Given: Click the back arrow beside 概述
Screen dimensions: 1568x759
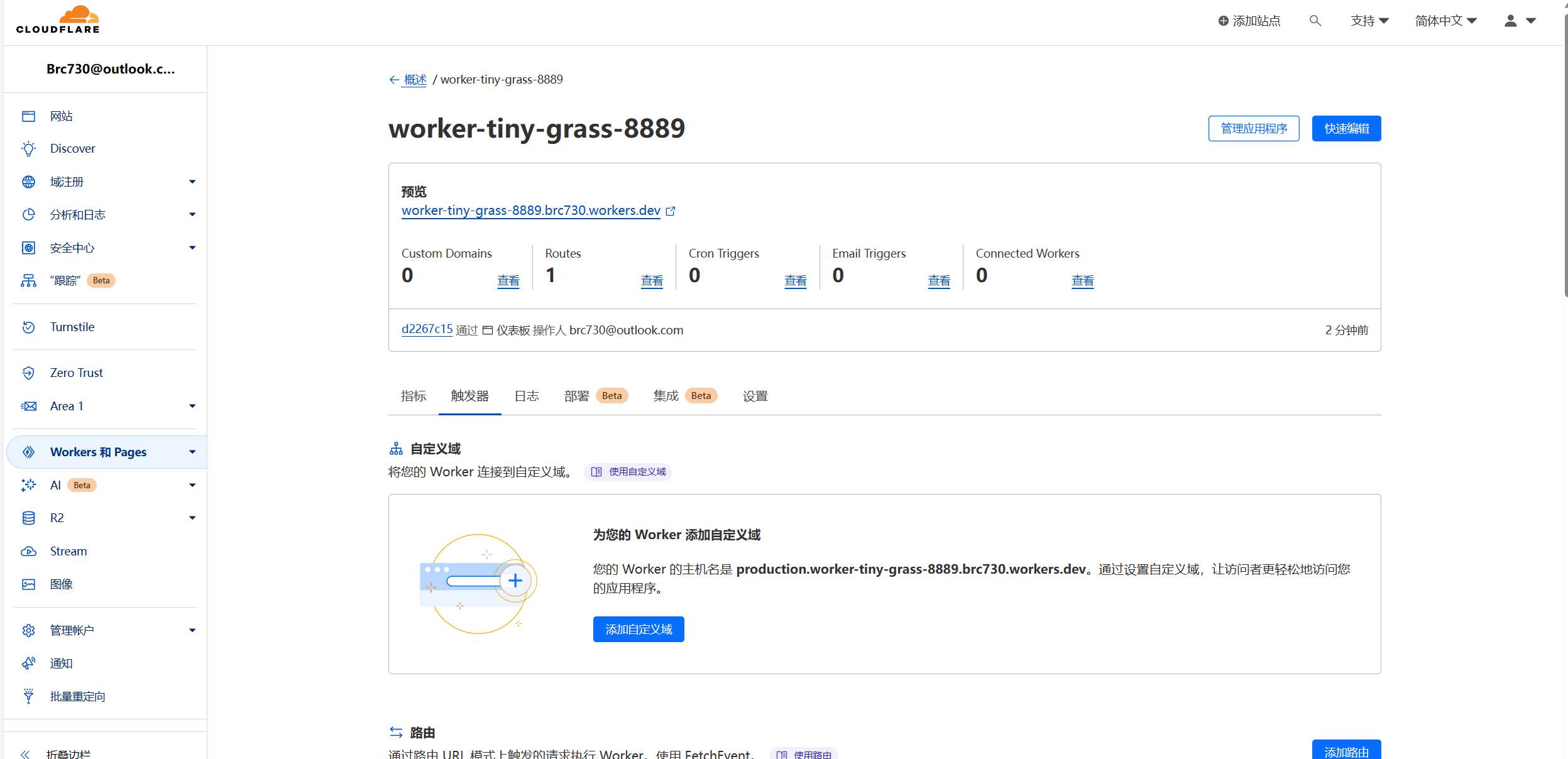Looking at the screenshot, I should (x=394, y=80).
